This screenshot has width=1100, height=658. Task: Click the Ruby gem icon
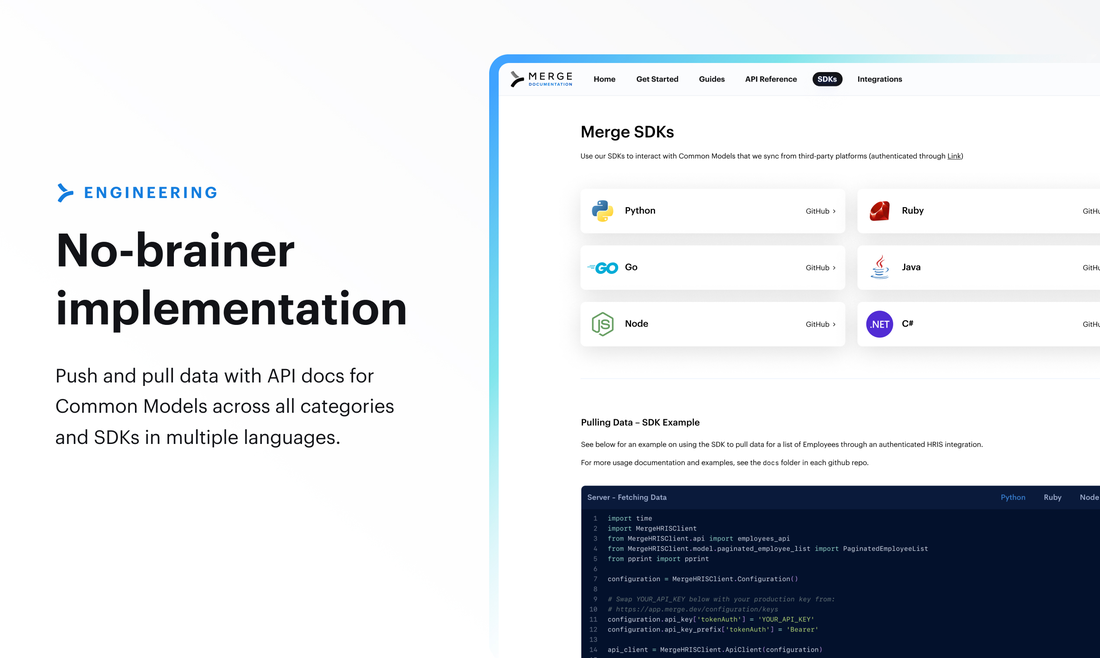(x=880, y=210)
